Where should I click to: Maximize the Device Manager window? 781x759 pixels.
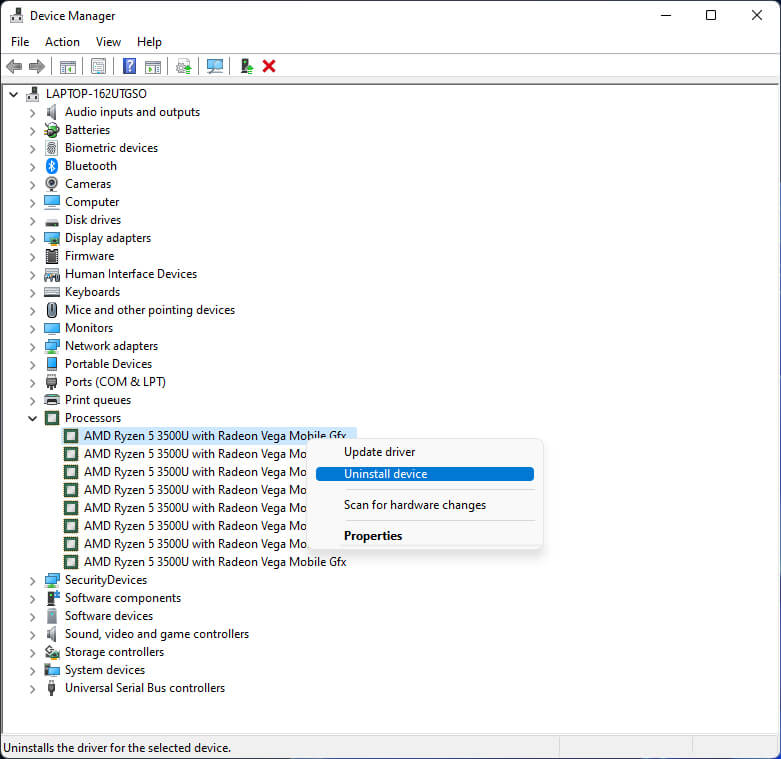coord(711,15)
